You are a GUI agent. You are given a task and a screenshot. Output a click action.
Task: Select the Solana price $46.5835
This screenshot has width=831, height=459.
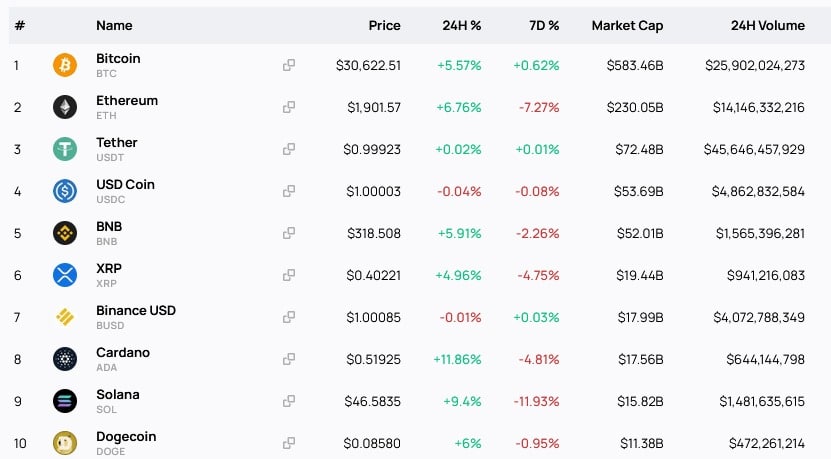(x=373, y=401)
